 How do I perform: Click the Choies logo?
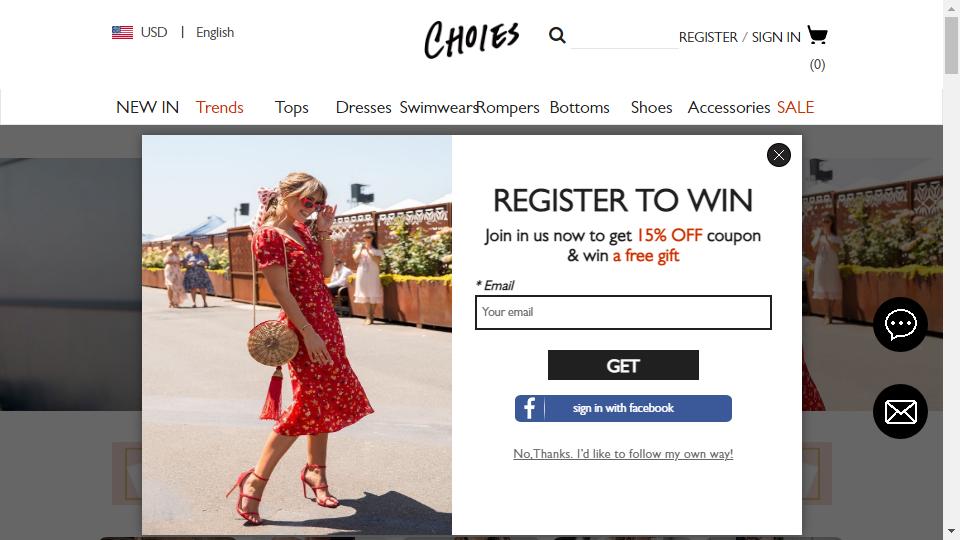pyautogui.click(x=471, y=39)
